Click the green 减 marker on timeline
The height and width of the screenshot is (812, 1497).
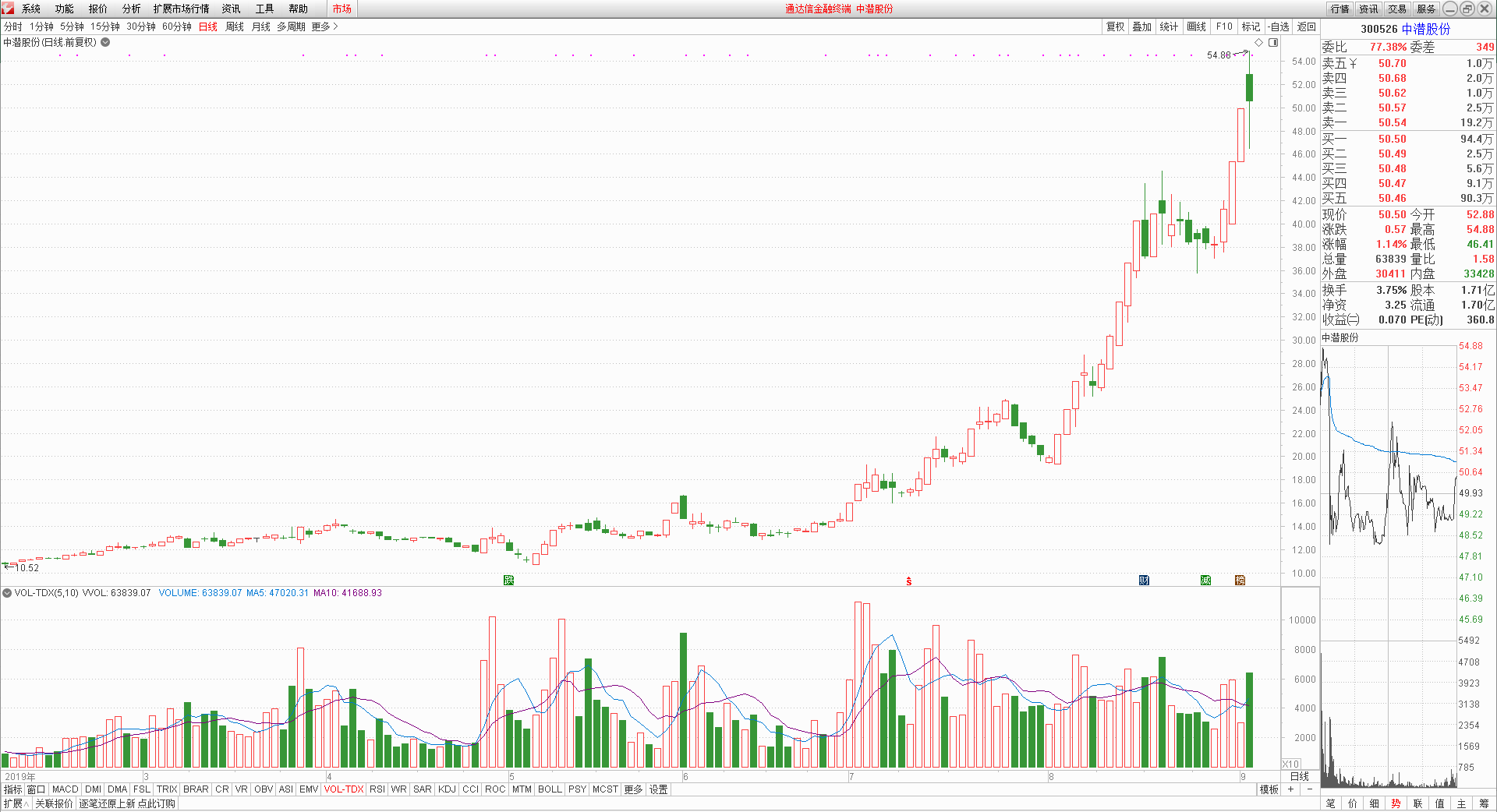tap(1205, 580)
